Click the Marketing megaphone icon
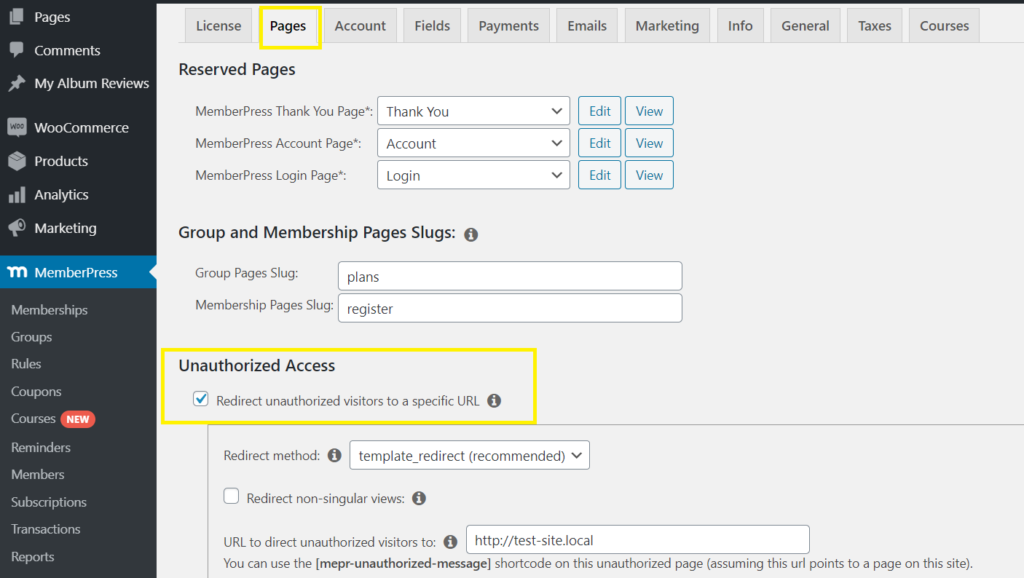 tap(16, 228)
